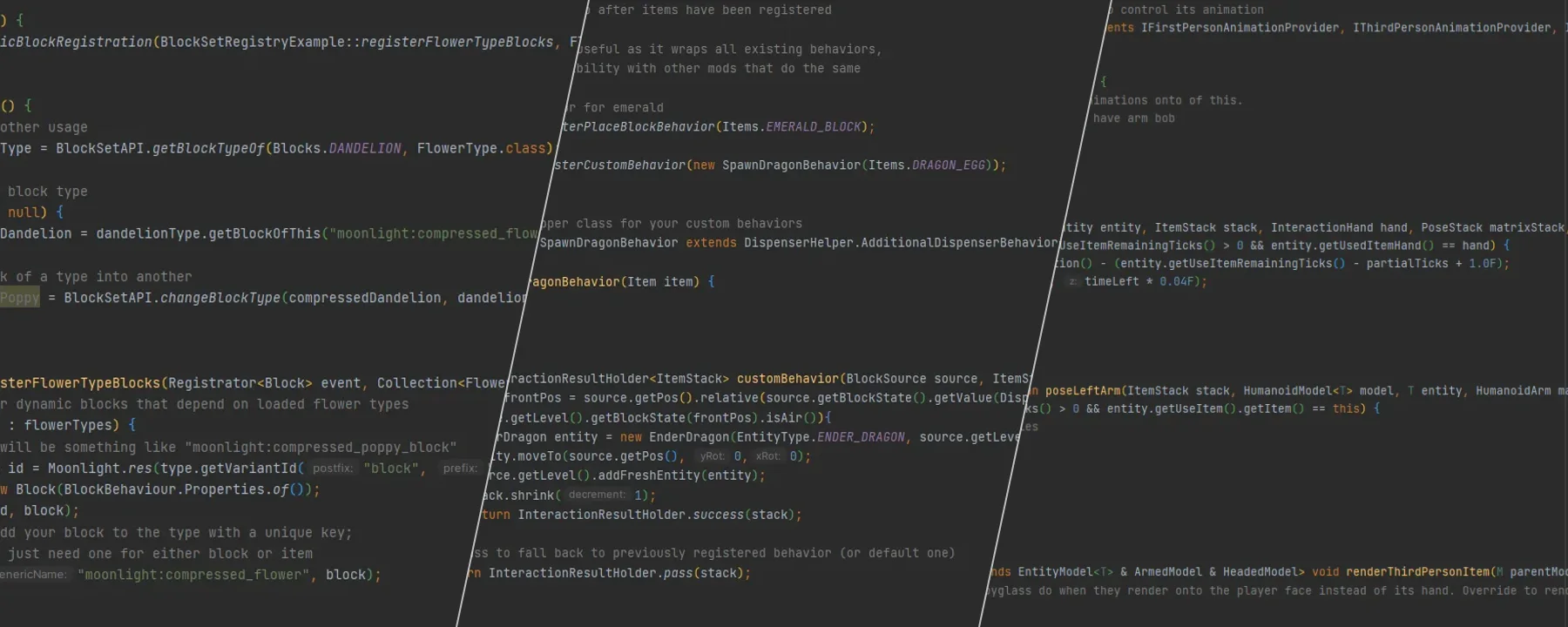Image resolution: width=1568 pixels, height=627 pixels.
Task: Click the highlighted "Poppy" variable
Action: point(19,298)
